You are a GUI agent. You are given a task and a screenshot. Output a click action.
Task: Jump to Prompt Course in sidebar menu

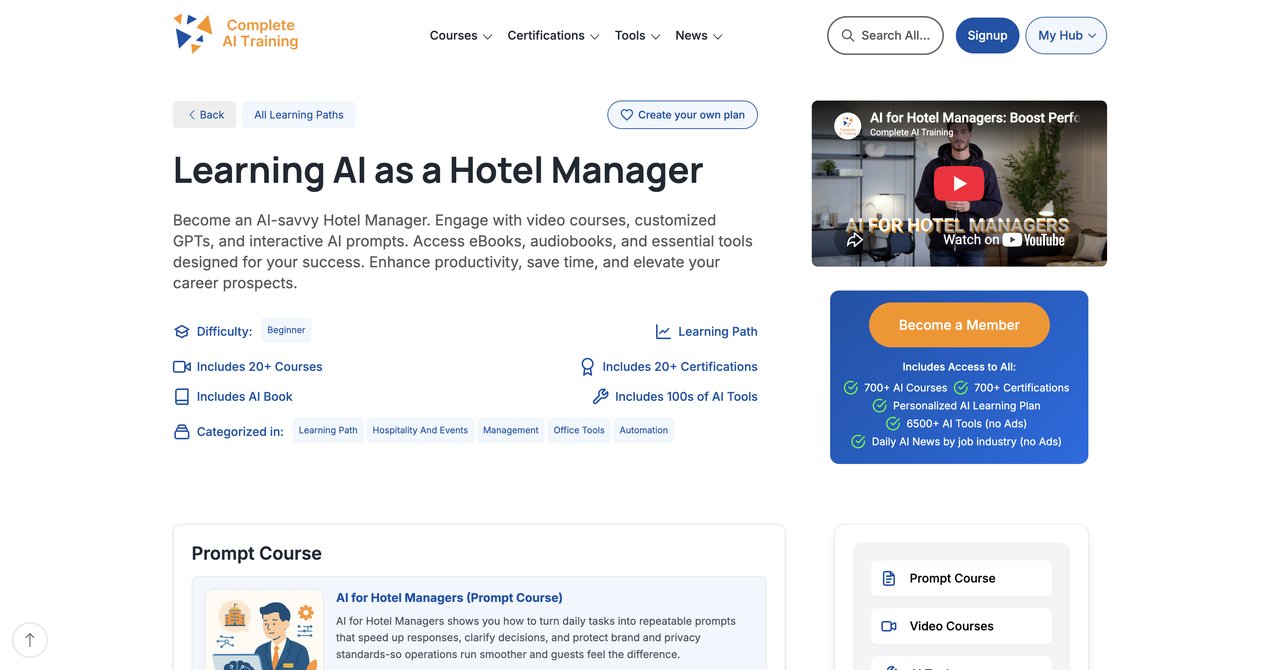961,578
